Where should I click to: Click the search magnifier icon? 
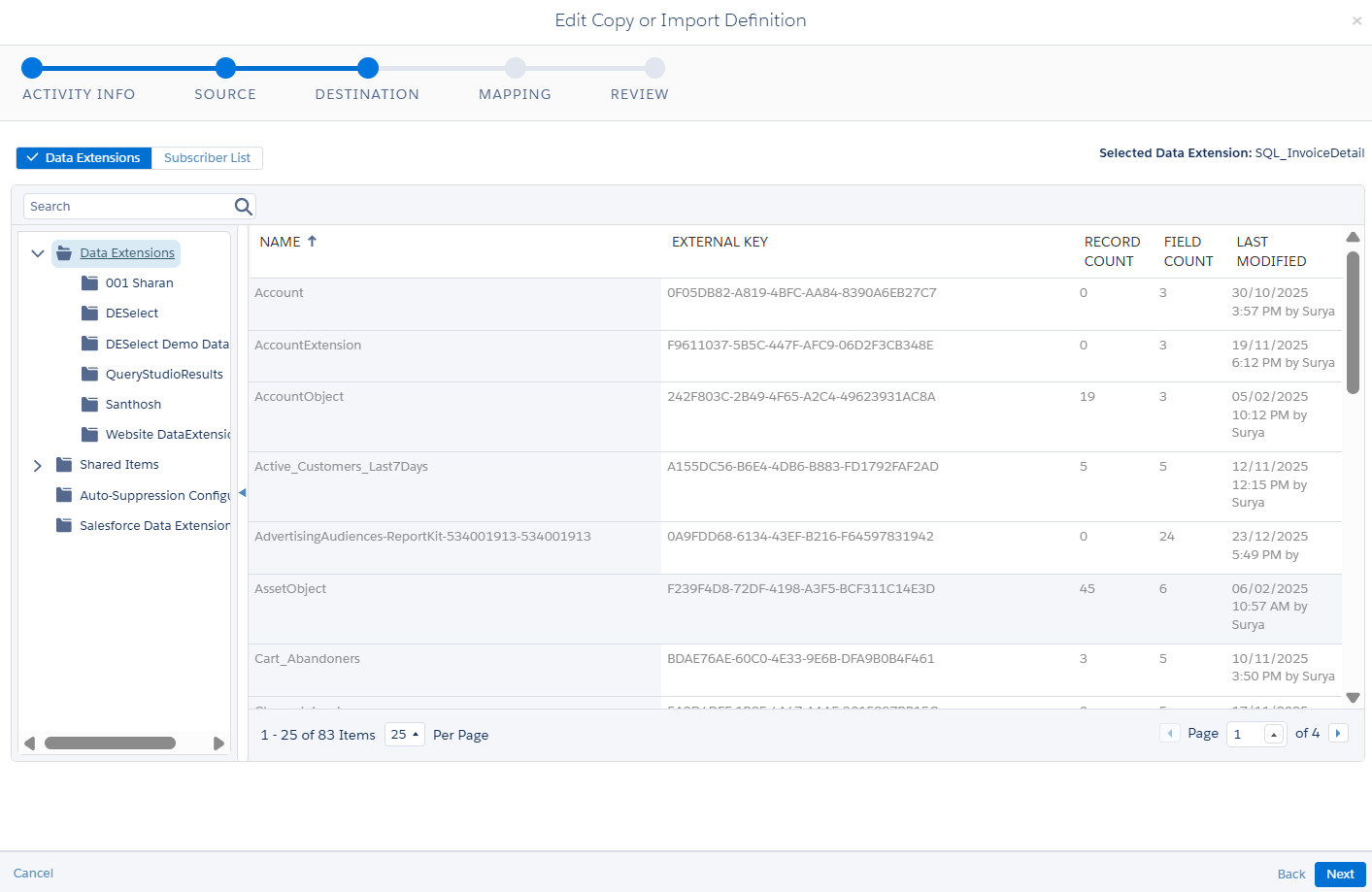[243, 207]
